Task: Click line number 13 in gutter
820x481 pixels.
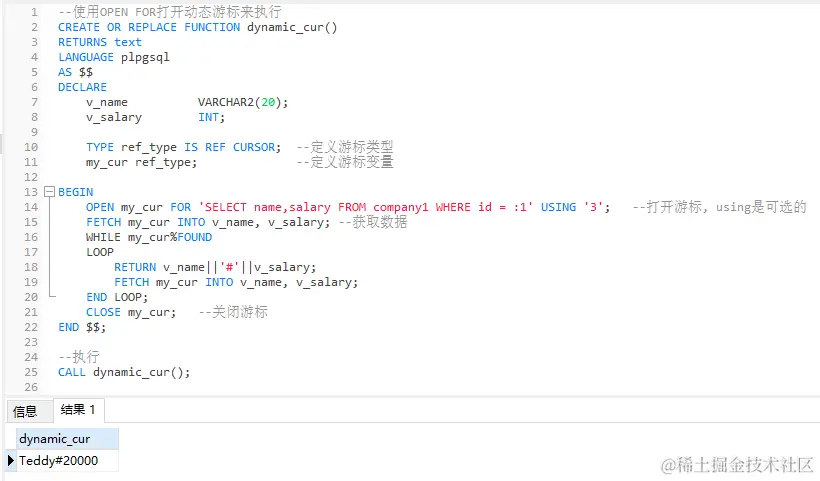Action: pos(31,192)
